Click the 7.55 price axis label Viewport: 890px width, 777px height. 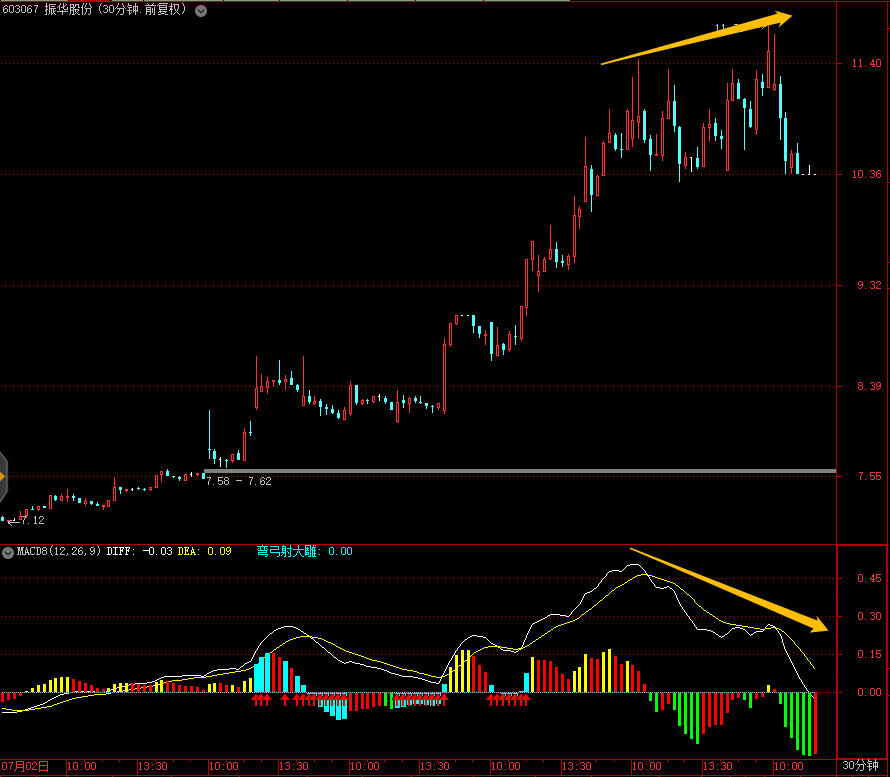(x=870, y=476)
